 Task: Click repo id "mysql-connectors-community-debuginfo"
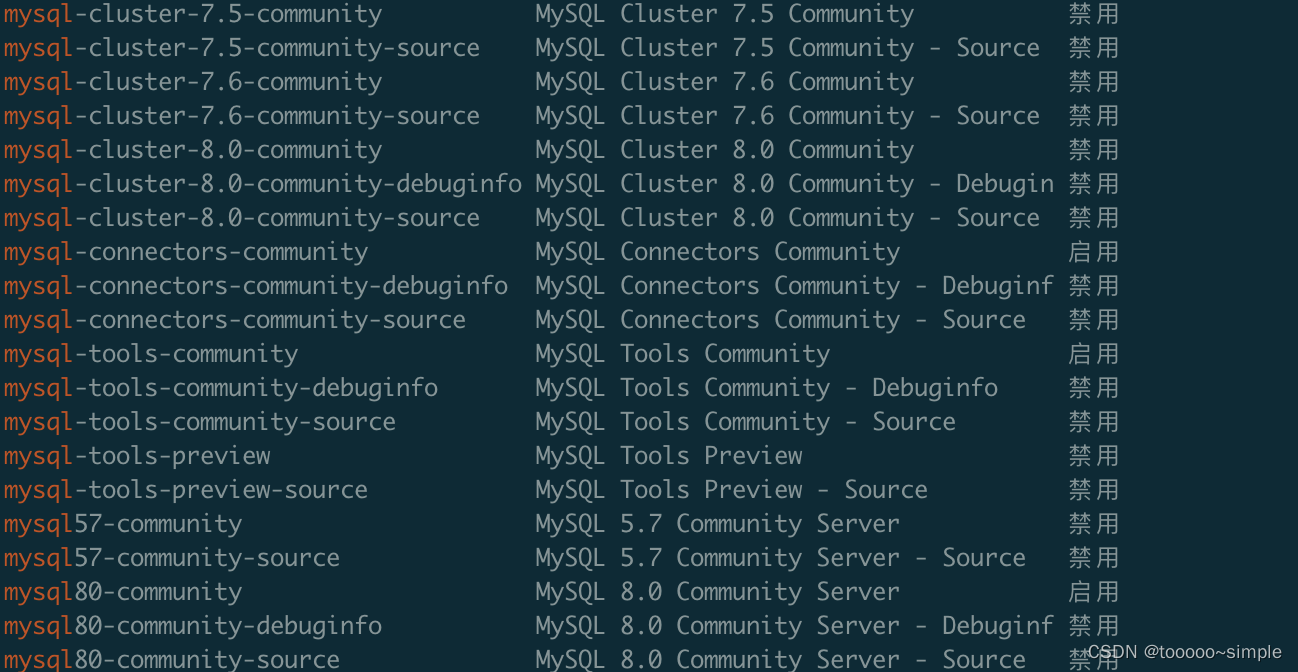[255, 286]
